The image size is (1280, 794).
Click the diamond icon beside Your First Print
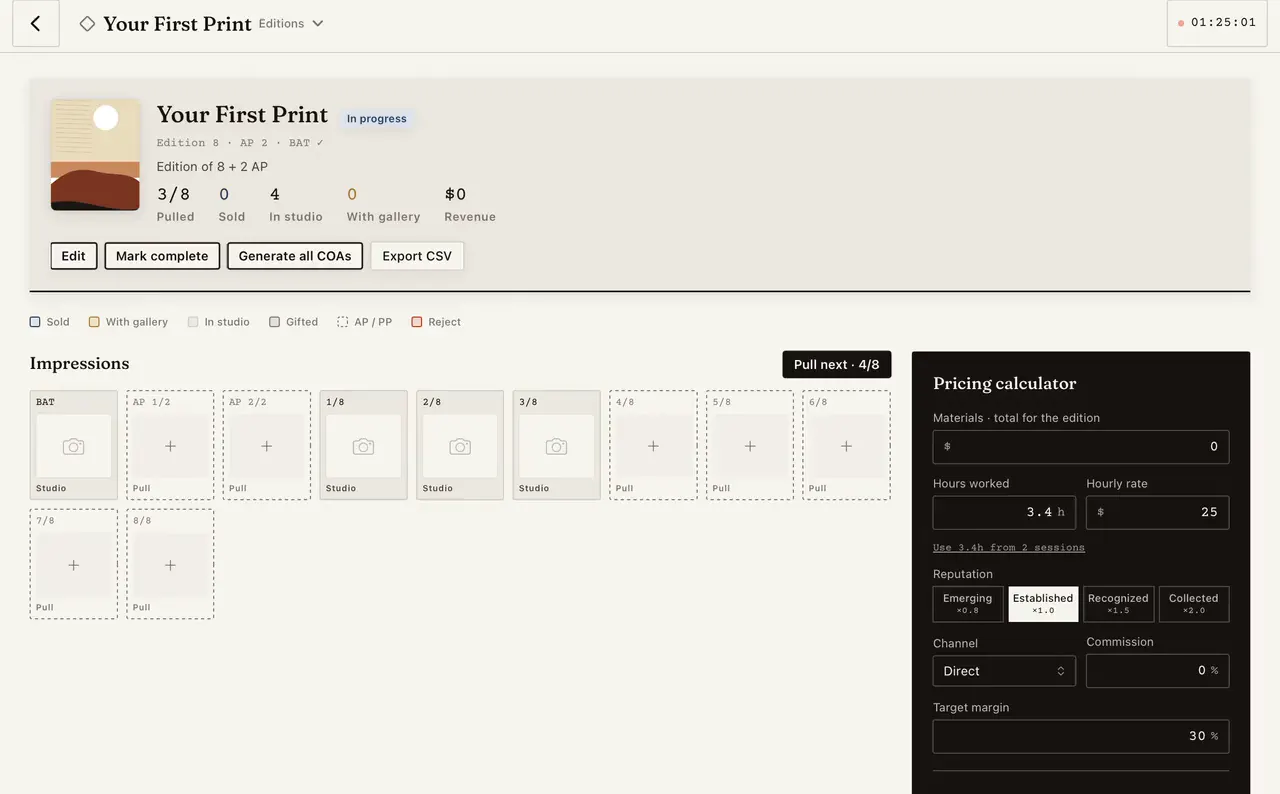pos(87,23)
